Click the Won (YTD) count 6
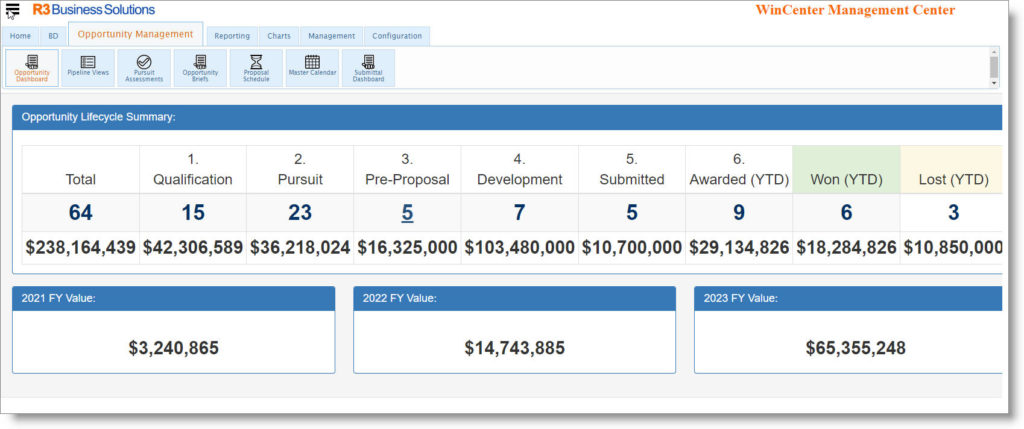Viewport: 1024px width, 429px height. (x=846, y=213)
